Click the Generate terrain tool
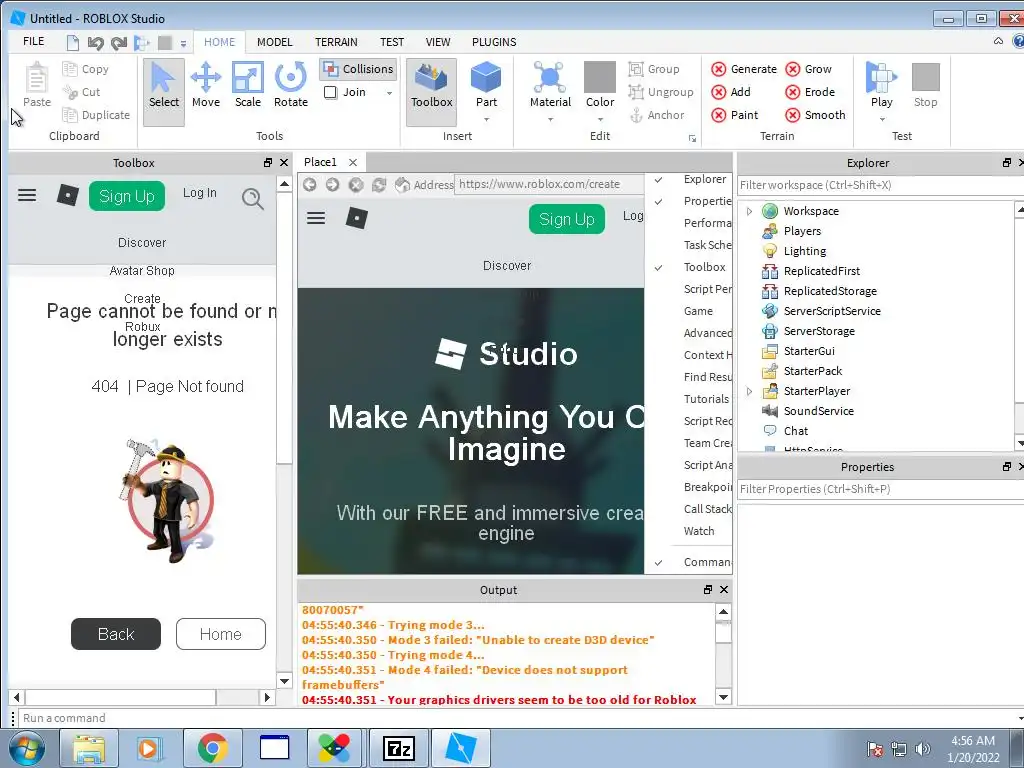The height and width of the screenshot is (768, 1024). tap(744, 69)
